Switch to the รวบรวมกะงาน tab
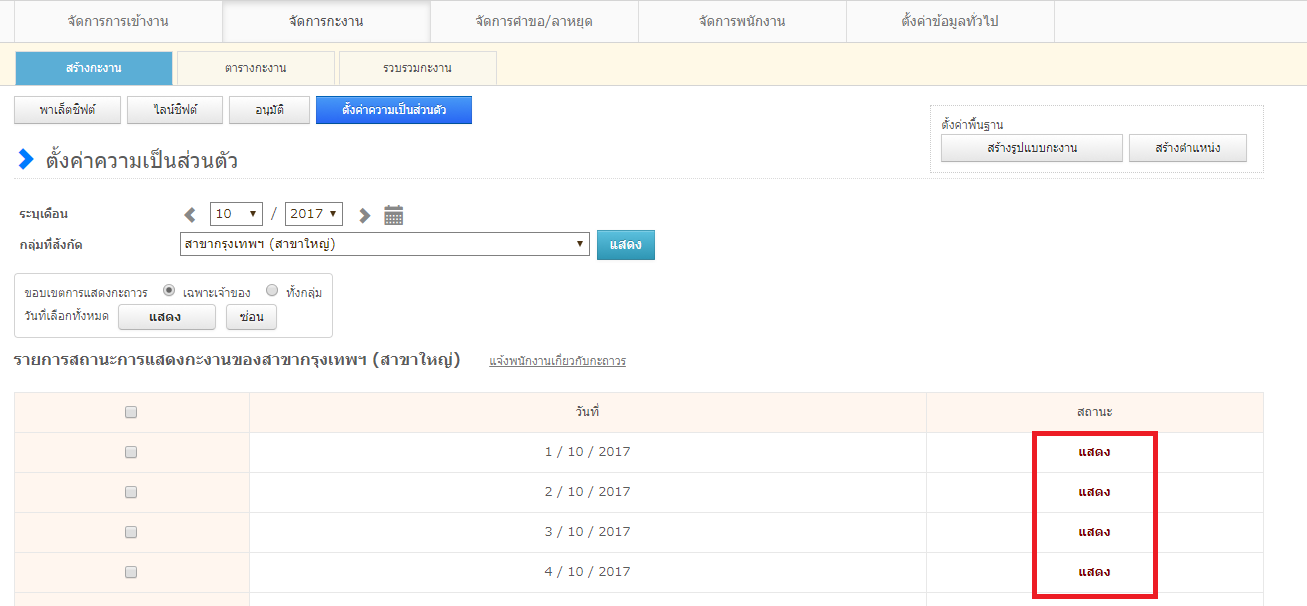Image resolution: width=1307 pixels, height=606 pixels. click(x=417, y=68)
